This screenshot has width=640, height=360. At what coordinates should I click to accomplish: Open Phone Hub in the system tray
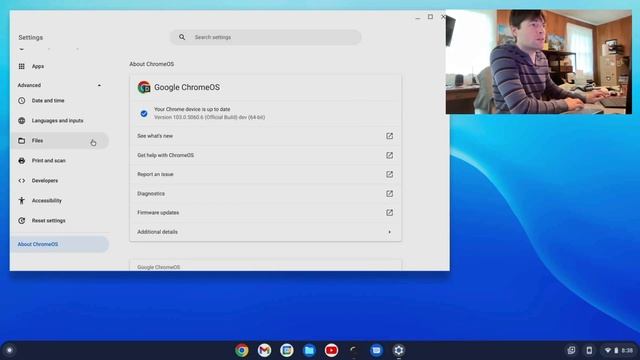589,350
